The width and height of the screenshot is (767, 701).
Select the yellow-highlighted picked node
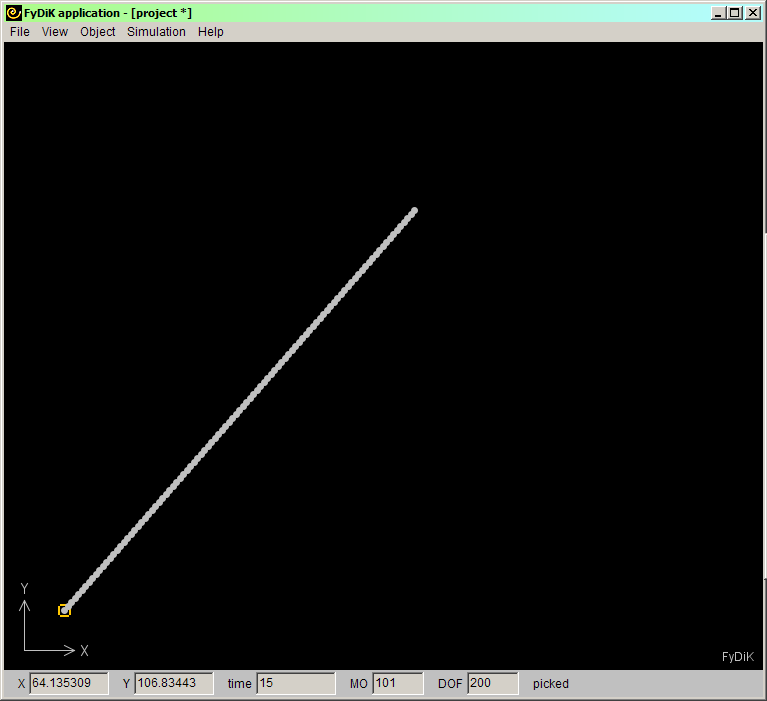pos(65,611)
